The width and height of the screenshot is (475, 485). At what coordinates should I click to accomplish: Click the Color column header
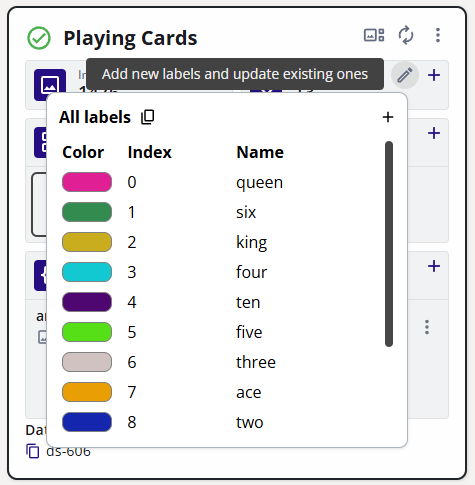click(83, 152)
